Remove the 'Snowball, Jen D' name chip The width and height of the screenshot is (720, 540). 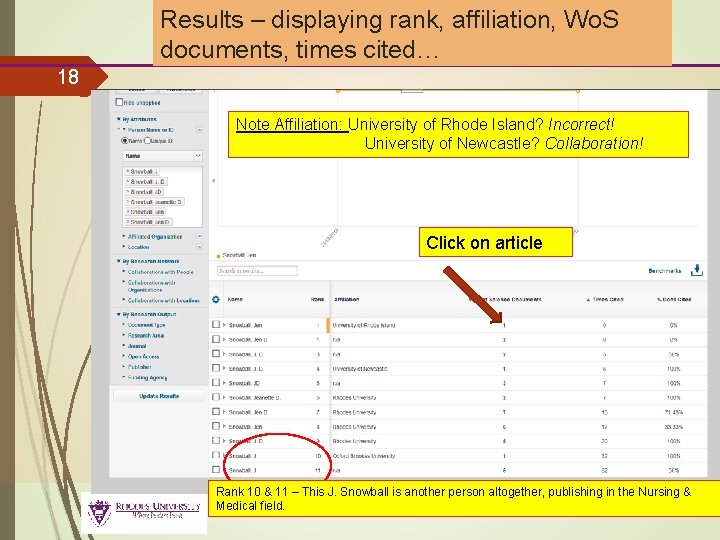tap(128, 222)
